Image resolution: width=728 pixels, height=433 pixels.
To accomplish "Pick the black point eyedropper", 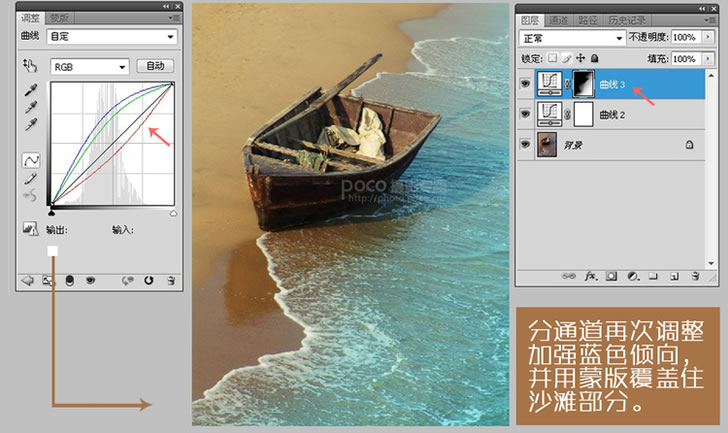I will click(x=31, y=90).
